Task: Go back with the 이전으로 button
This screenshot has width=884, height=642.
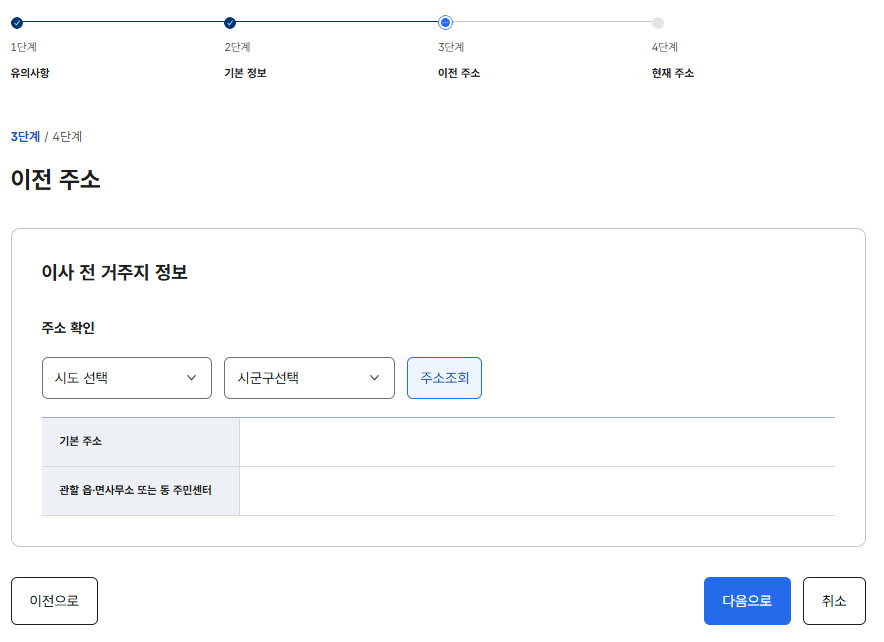Action: coord(54,601)
